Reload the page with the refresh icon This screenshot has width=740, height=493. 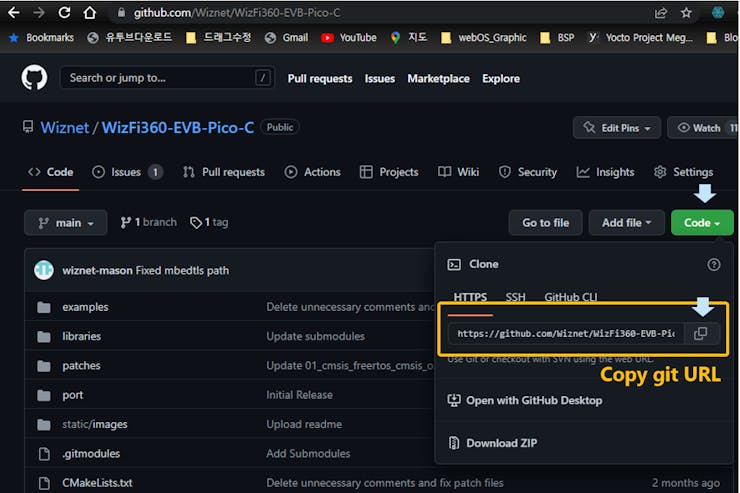pos(64,13)
